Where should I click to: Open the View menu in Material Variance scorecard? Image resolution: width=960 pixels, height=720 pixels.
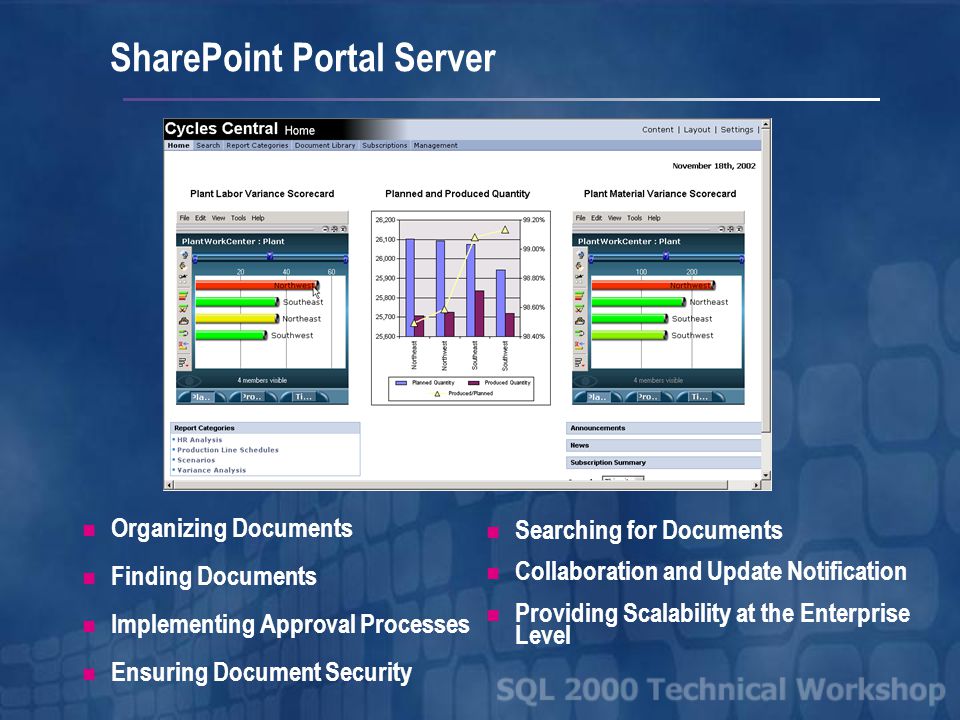[615, 218]
